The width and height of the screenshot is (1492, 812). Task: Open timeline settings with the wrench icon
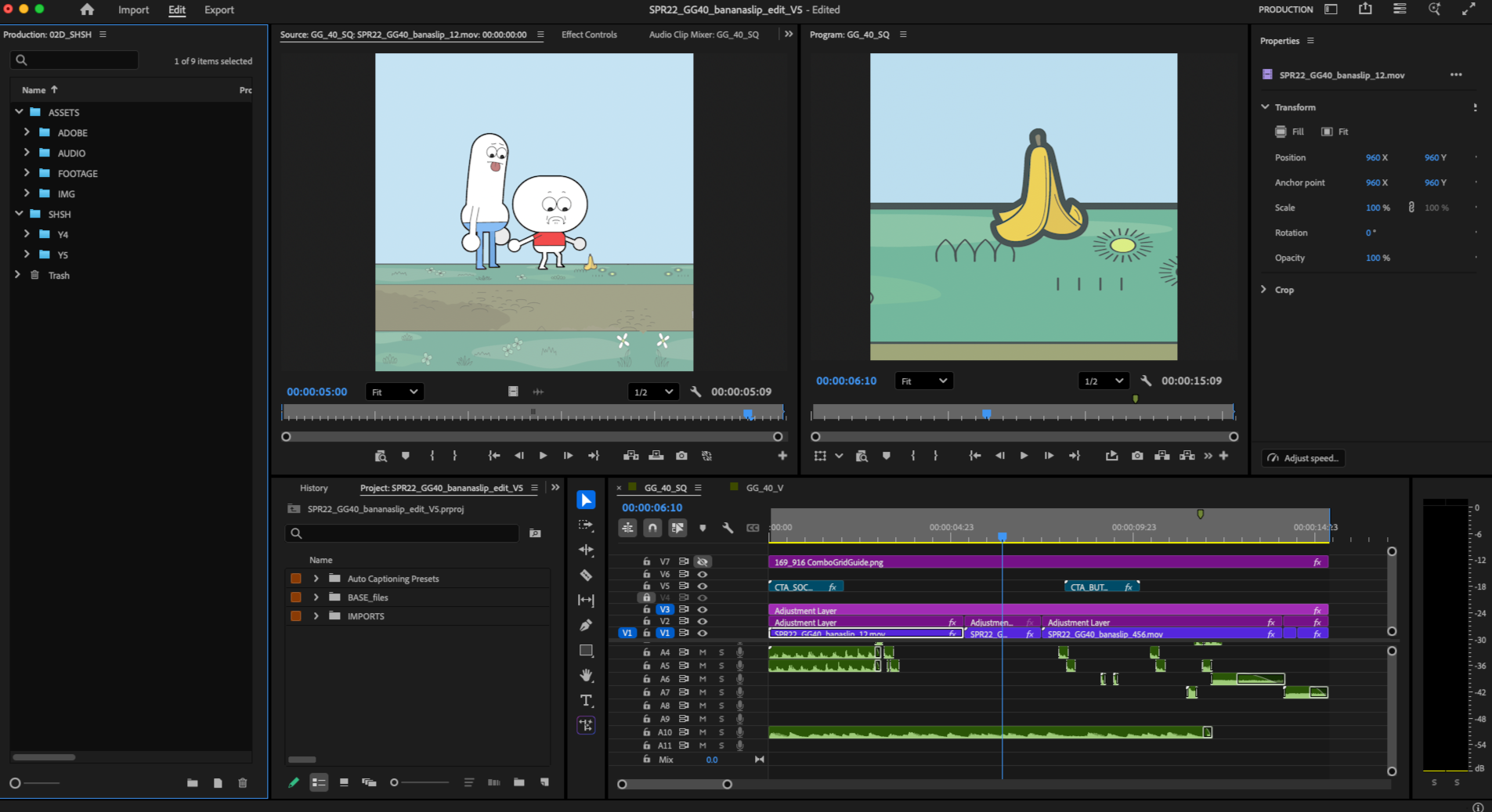(728, 528)
